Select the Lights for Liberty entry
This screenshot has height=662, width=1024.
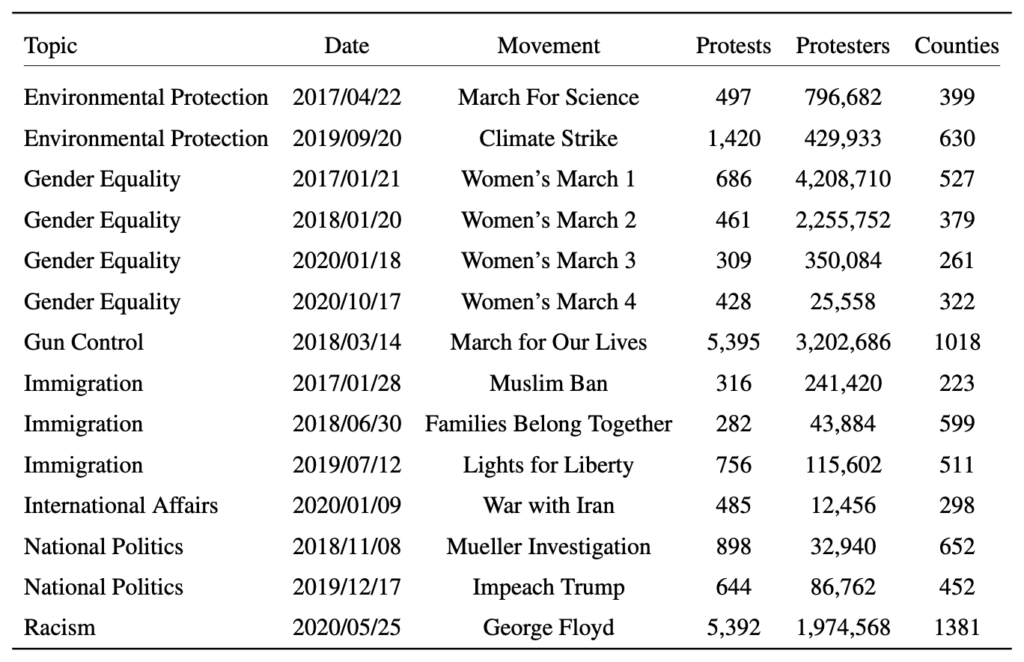coord(548,465)
